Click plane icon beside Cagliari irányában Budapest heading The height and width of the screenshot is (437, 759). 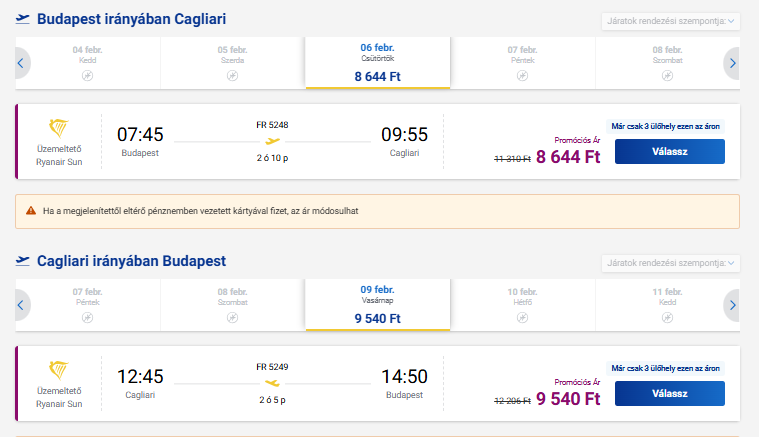click(22, 261)
